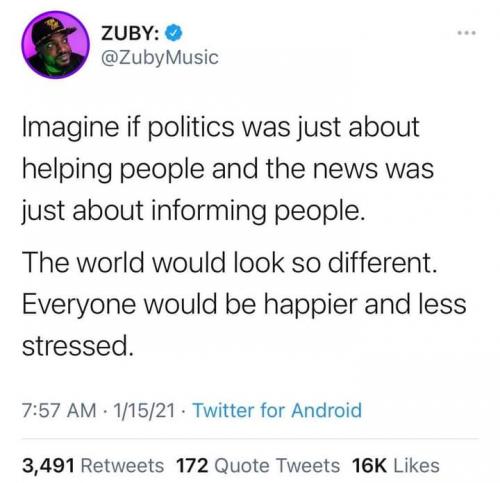Click the line 'The world would look so different.'

(x=230, y=262)
